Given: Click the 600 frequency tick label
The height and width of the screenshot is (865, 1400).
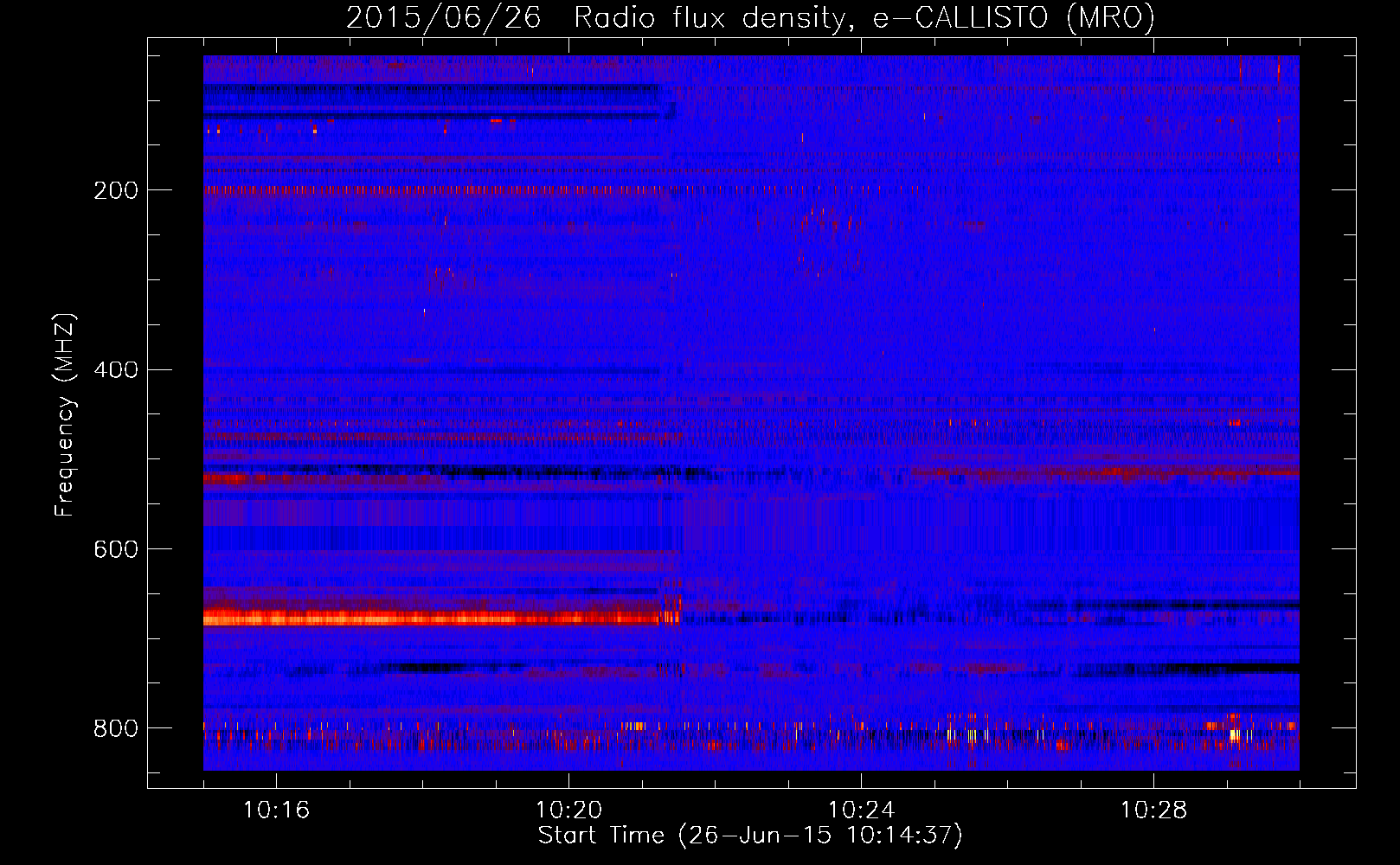Looking at the screenshot, I should point(116,549).
